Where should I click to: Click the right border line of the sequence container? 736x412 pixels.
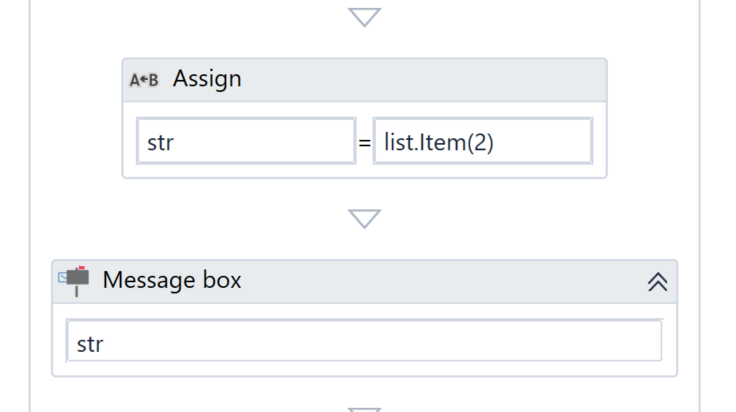pos(699,206)
